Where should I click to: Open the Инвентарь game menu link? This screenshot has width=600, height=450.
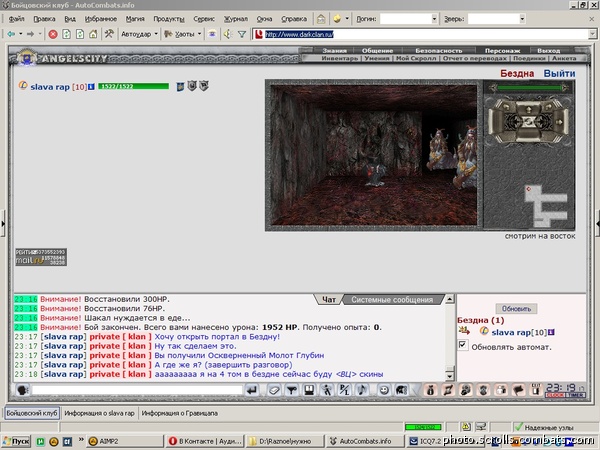click(x=340, y=58)
